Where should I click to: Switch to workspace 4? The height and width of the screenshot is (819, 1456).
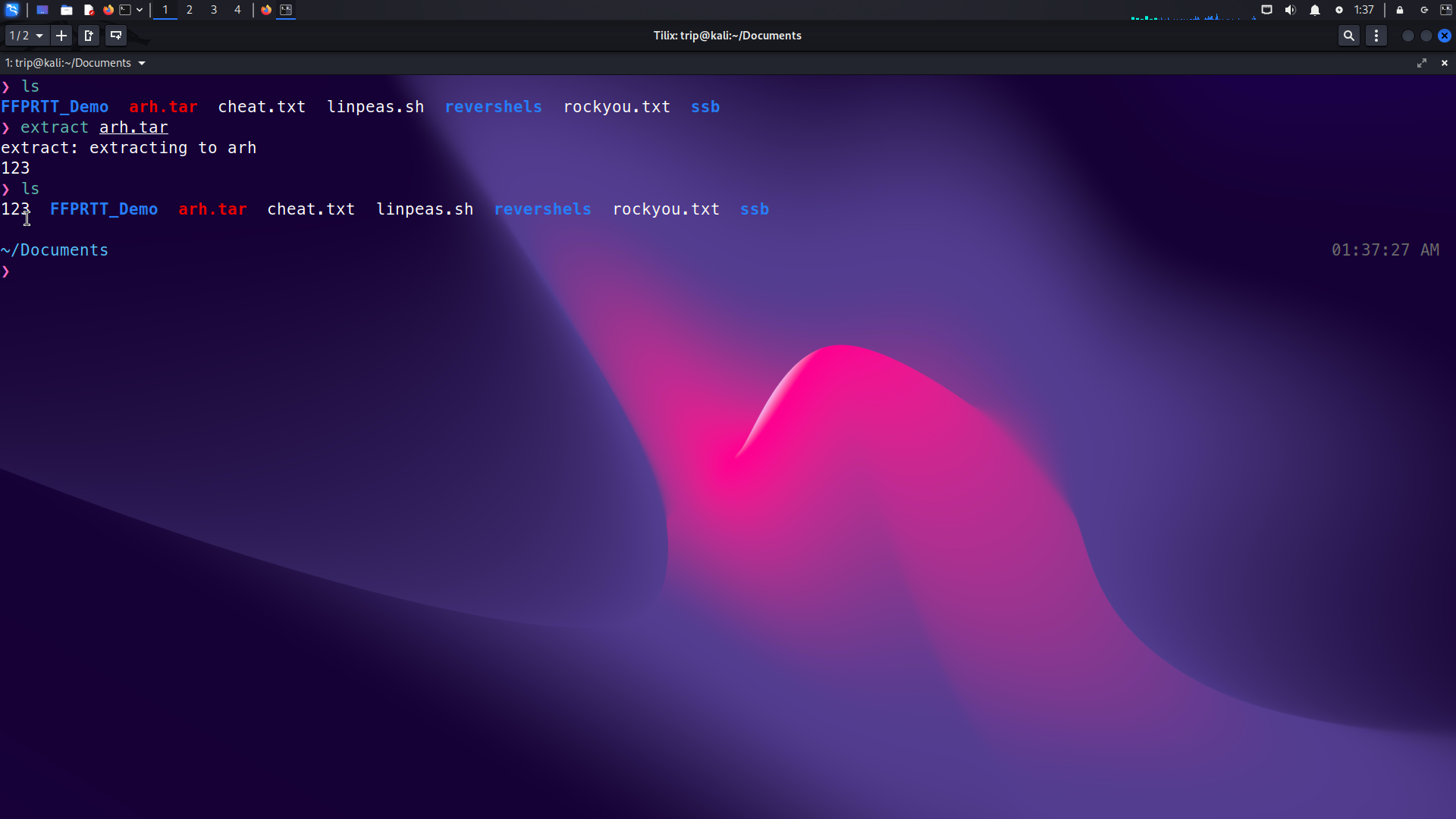(x=237, y=10)
